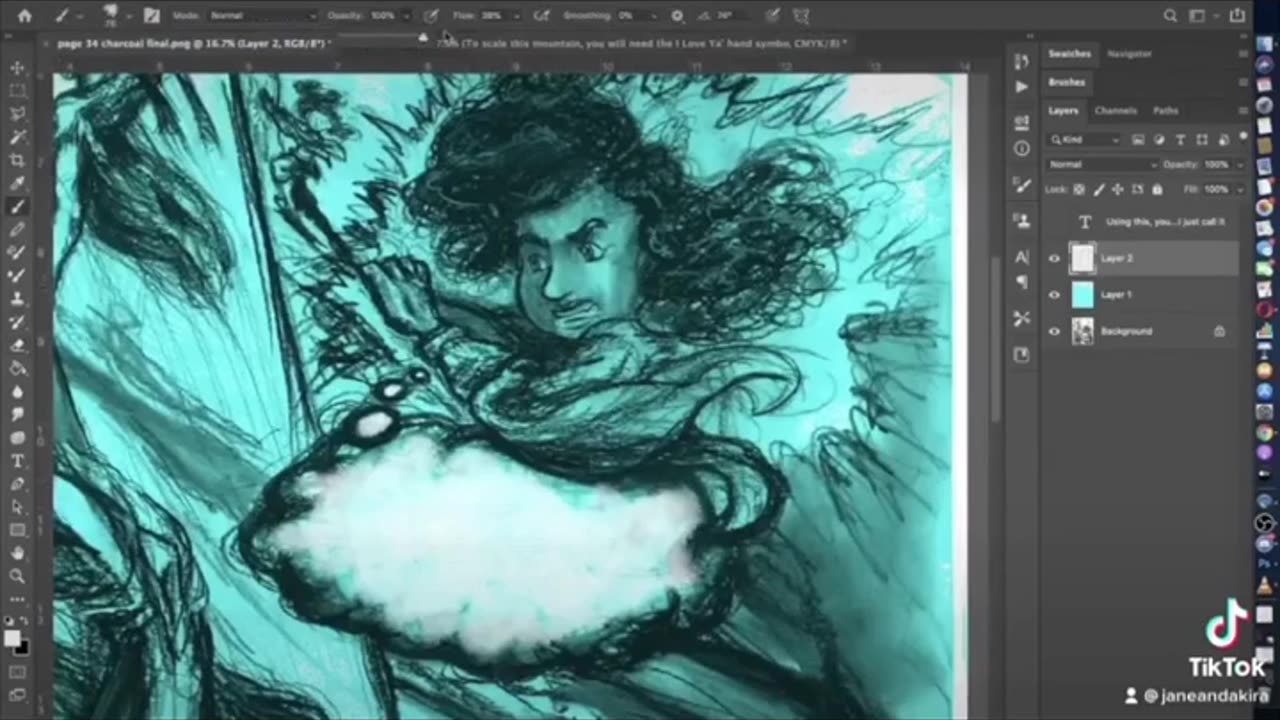Open the brush Mode dropdown
The image size is (1280, 720).
tap(262, 16)
